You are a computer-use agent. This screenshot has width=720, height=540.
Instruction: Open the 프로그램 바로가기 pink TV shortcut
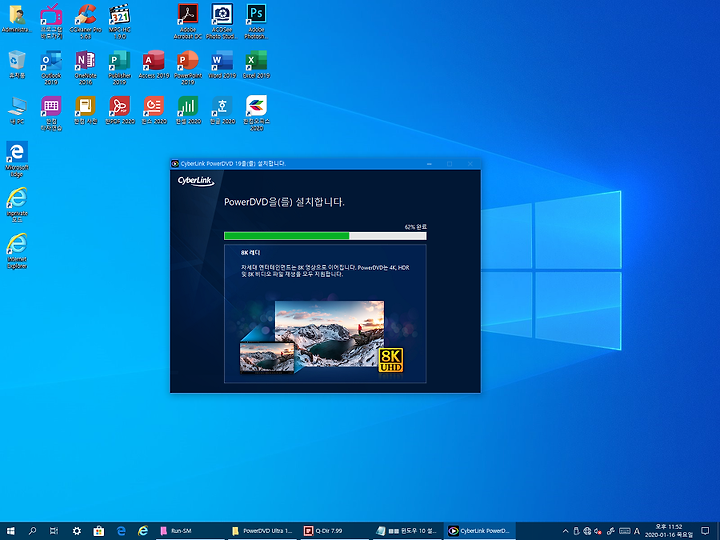pos(51,21)
